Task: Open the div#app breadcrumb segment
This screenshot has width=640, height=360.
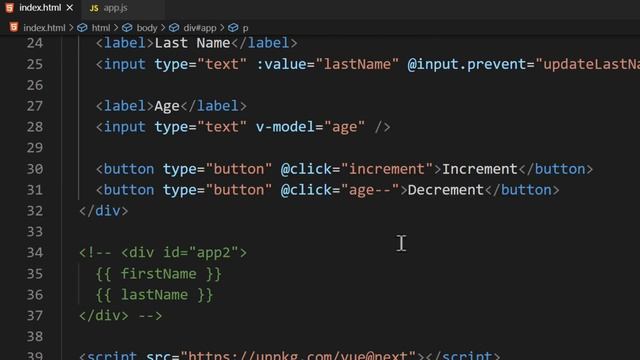Action: click(200, 28)
